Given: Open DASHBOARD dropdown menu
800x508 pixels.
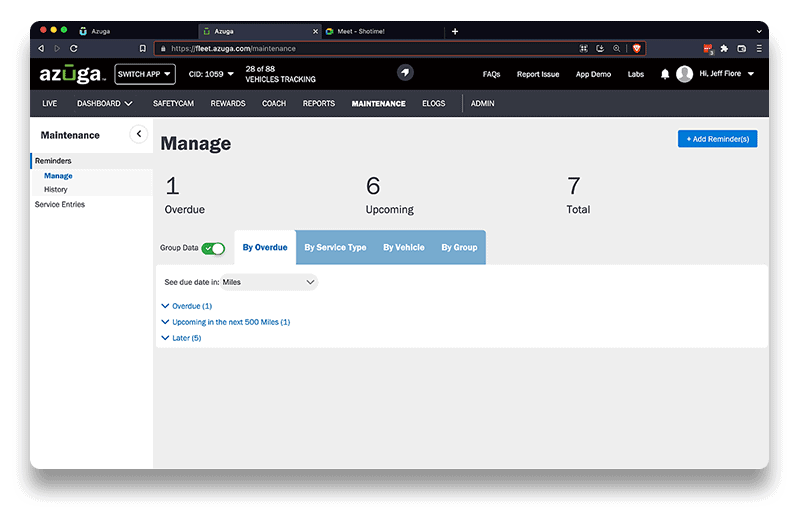Looking at the screenshot, I should click(x=105, y=104).
